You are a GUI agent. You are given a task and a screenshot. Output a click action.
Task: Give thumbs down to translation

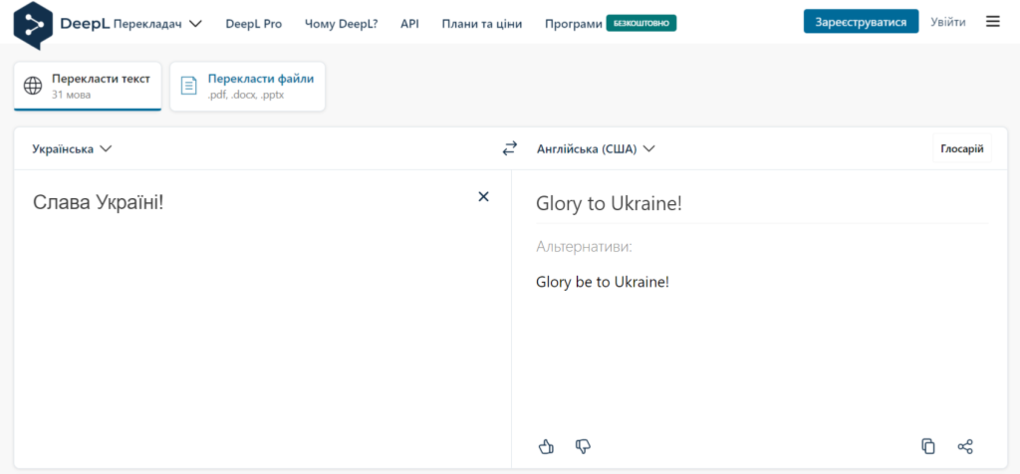583,446
